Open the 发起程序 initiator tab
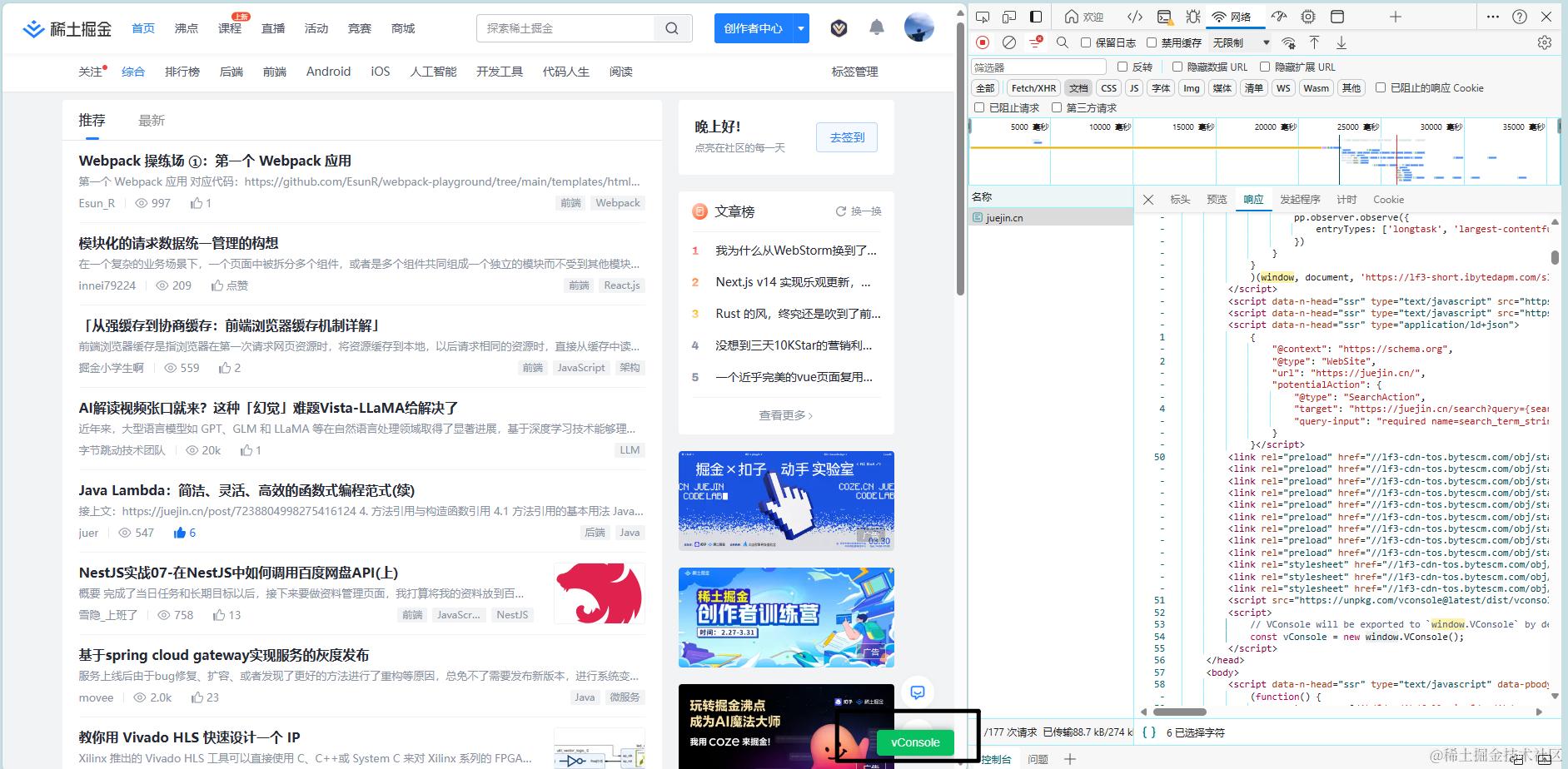The image size is (1568, 769). pos(1300,200)
